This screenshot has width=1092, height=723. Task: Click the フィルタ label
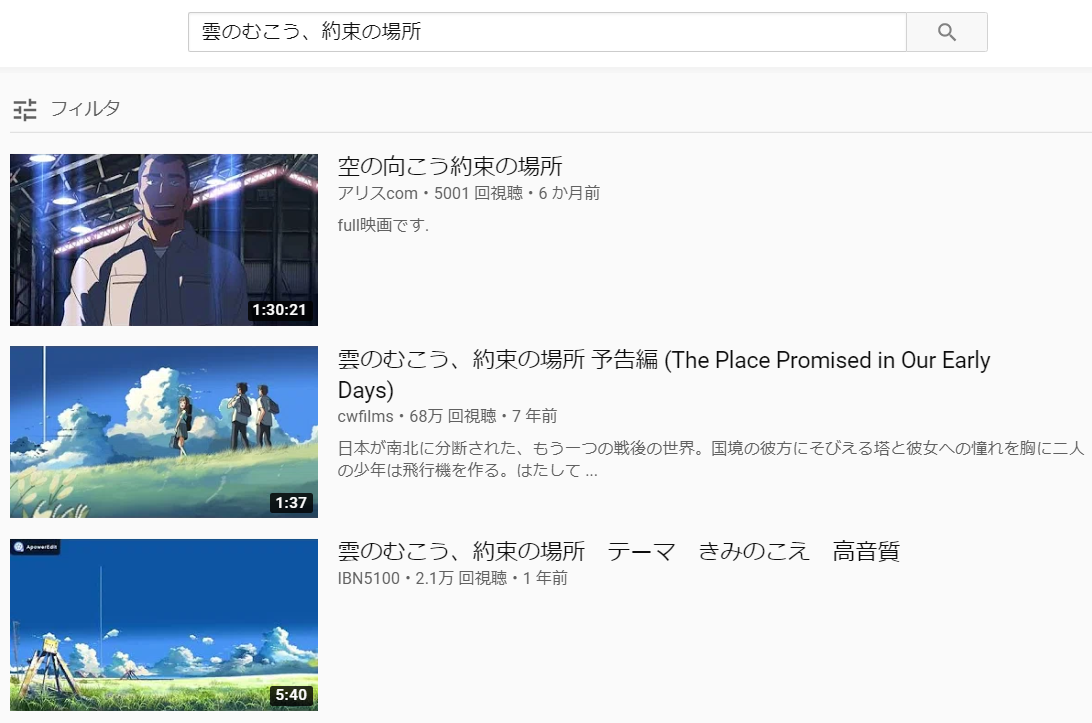coord(85,109)
